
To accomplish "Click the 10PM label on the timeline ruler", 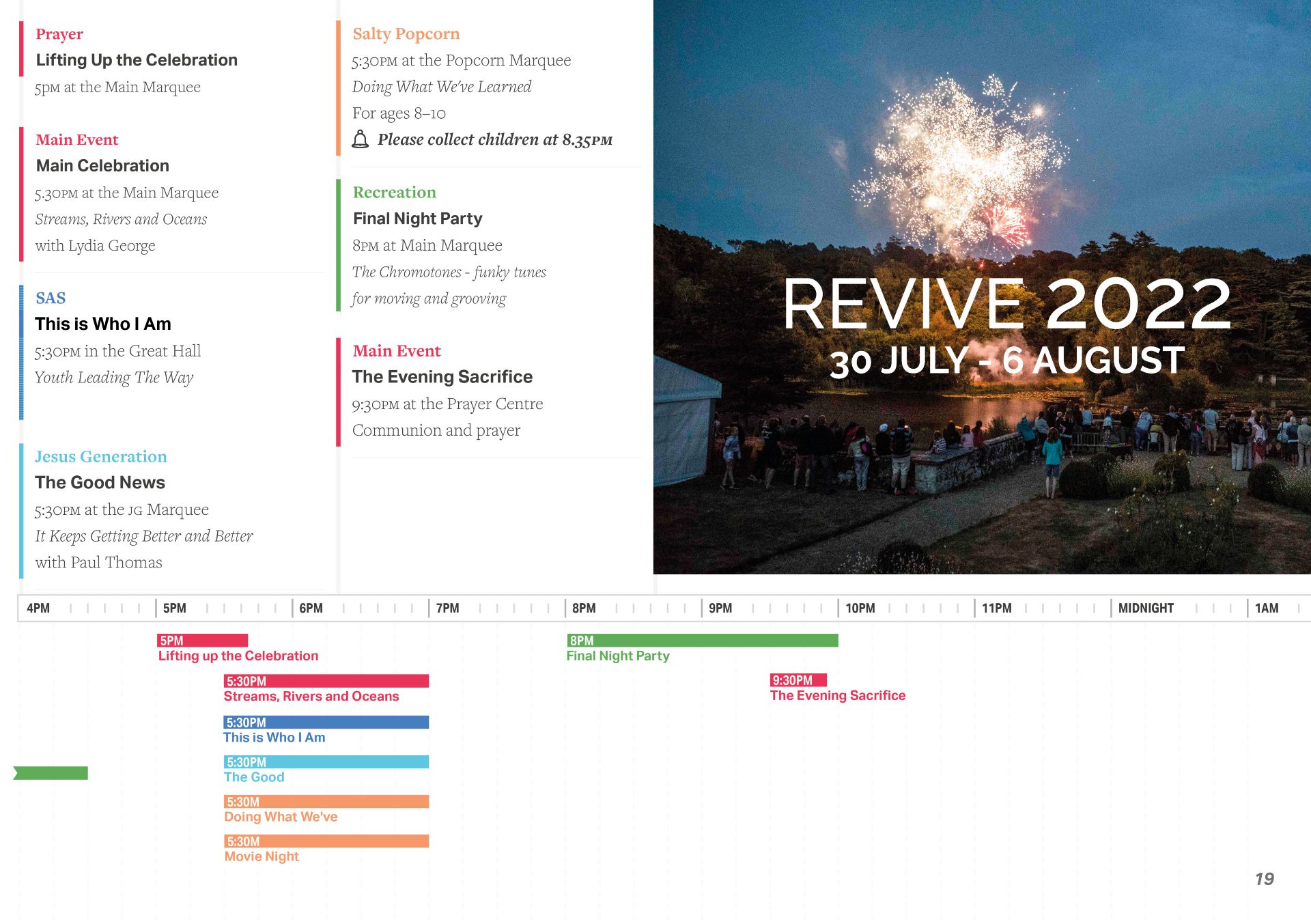I will click(x=860, y=608).
